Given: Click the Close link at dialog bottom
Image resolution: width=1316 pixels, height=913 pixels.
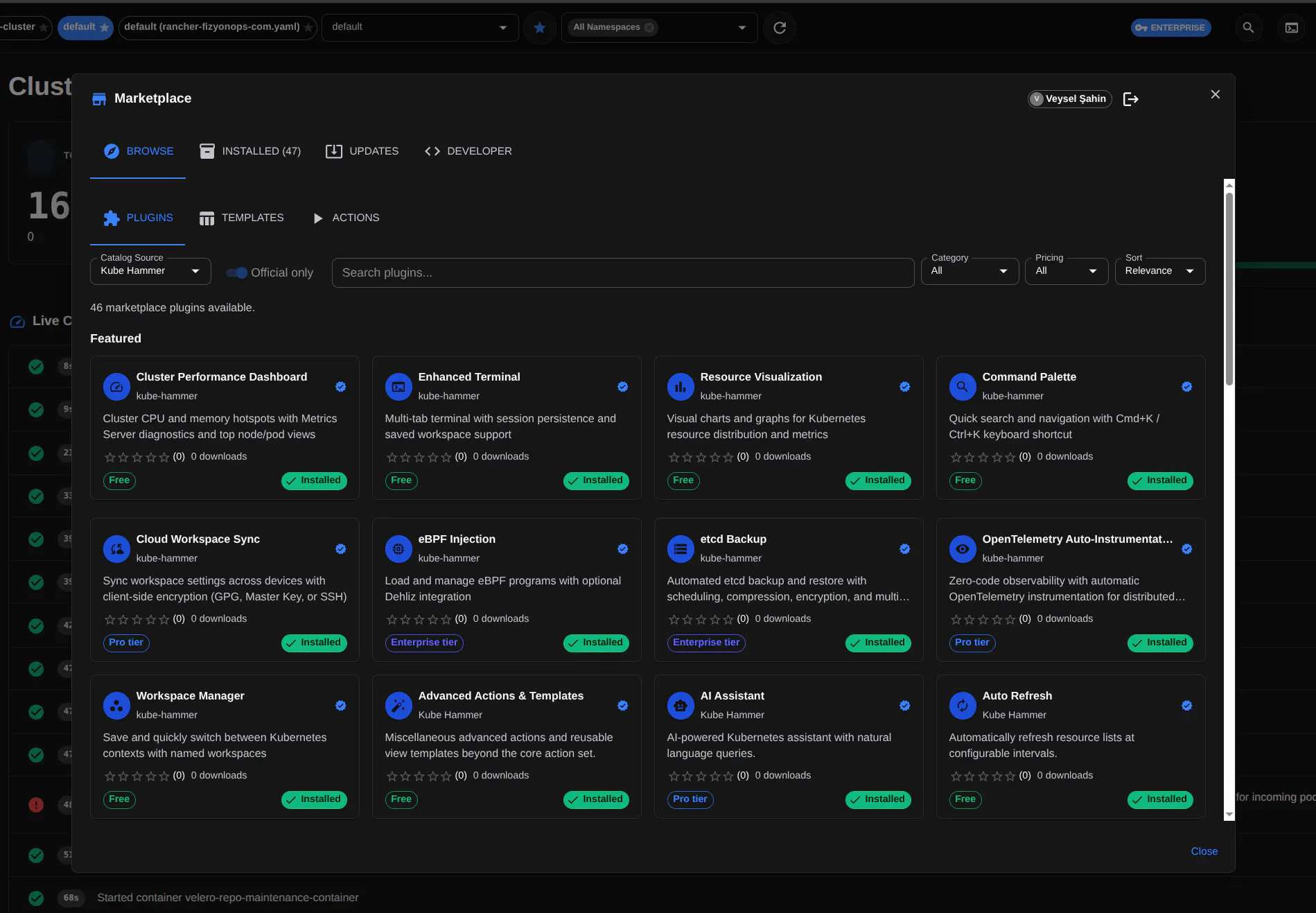Looking at the screenshot, I should point(1204,851).
